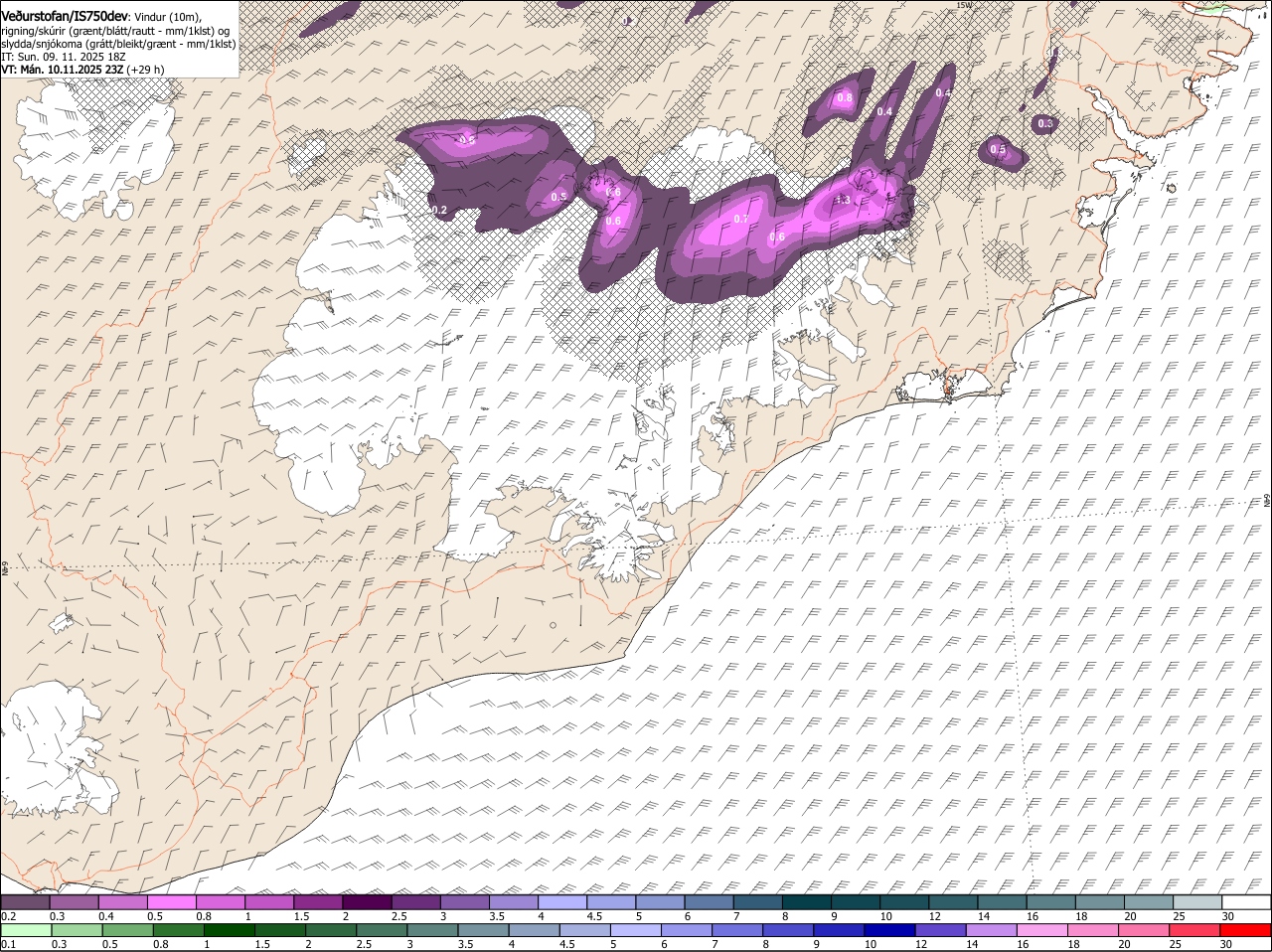Pick bright pink snow swatch between 0.5 and 0.8

pyautogui.click(x=172, y=902)
